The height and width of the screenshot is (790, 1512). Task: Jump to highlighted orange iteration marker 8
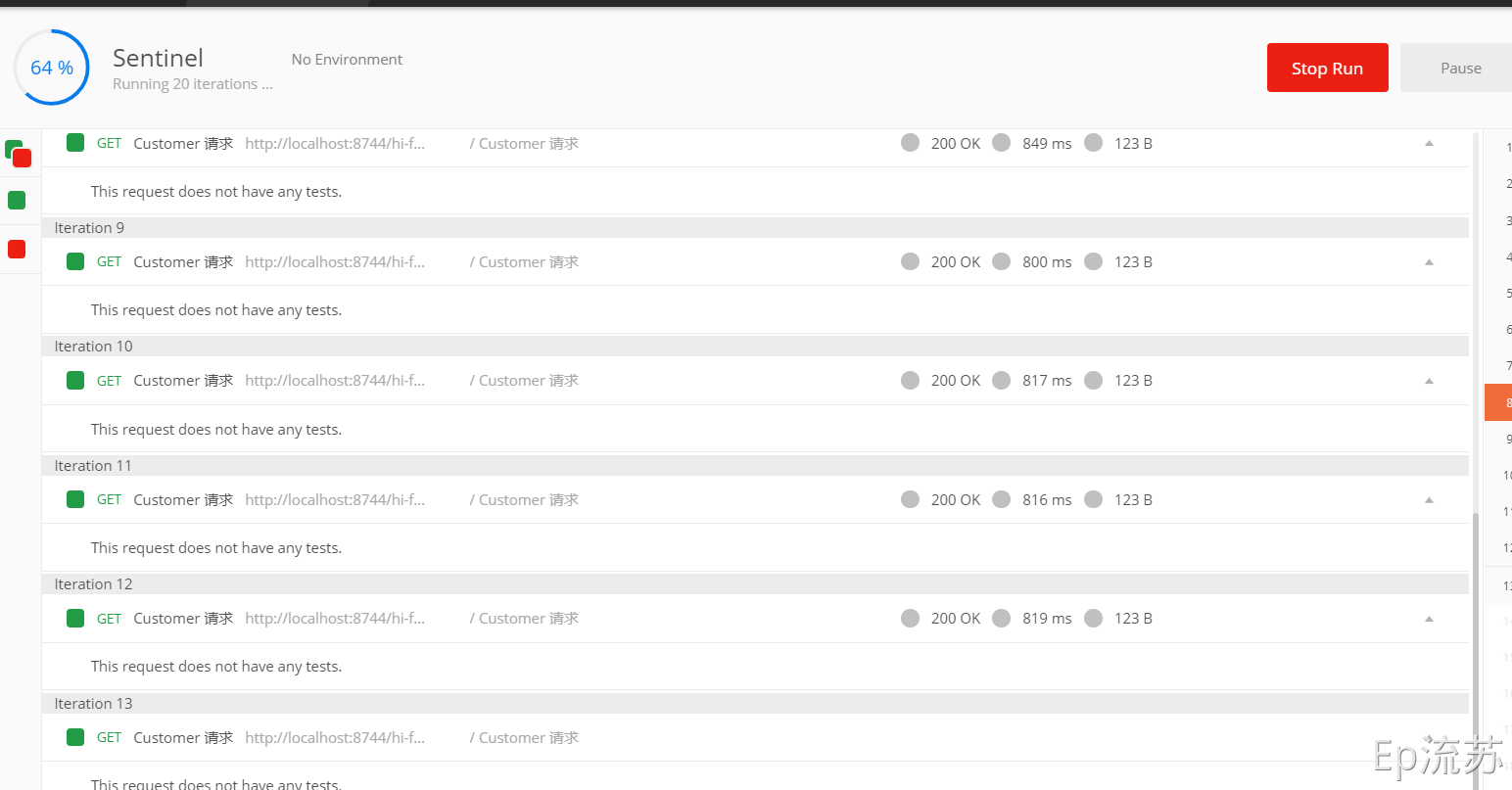pyautogui.click(x=1498, y=402)
